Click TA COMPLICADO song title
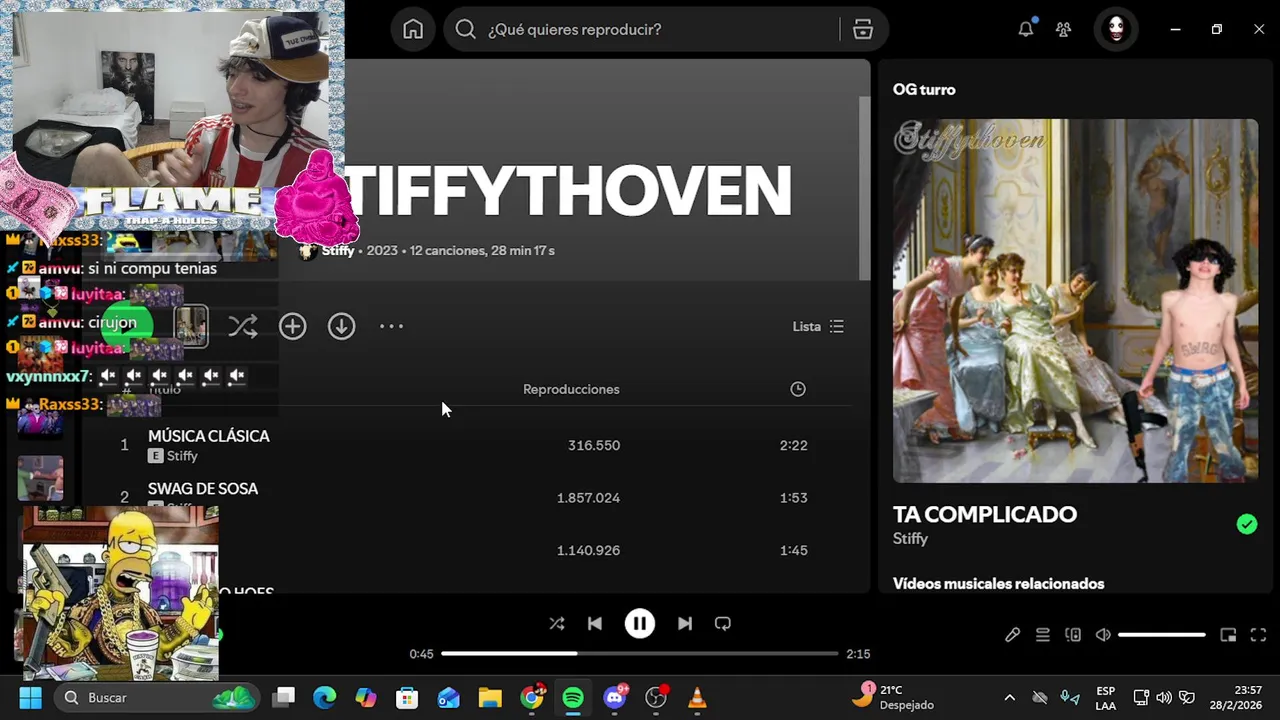 (x=984, y=514)
